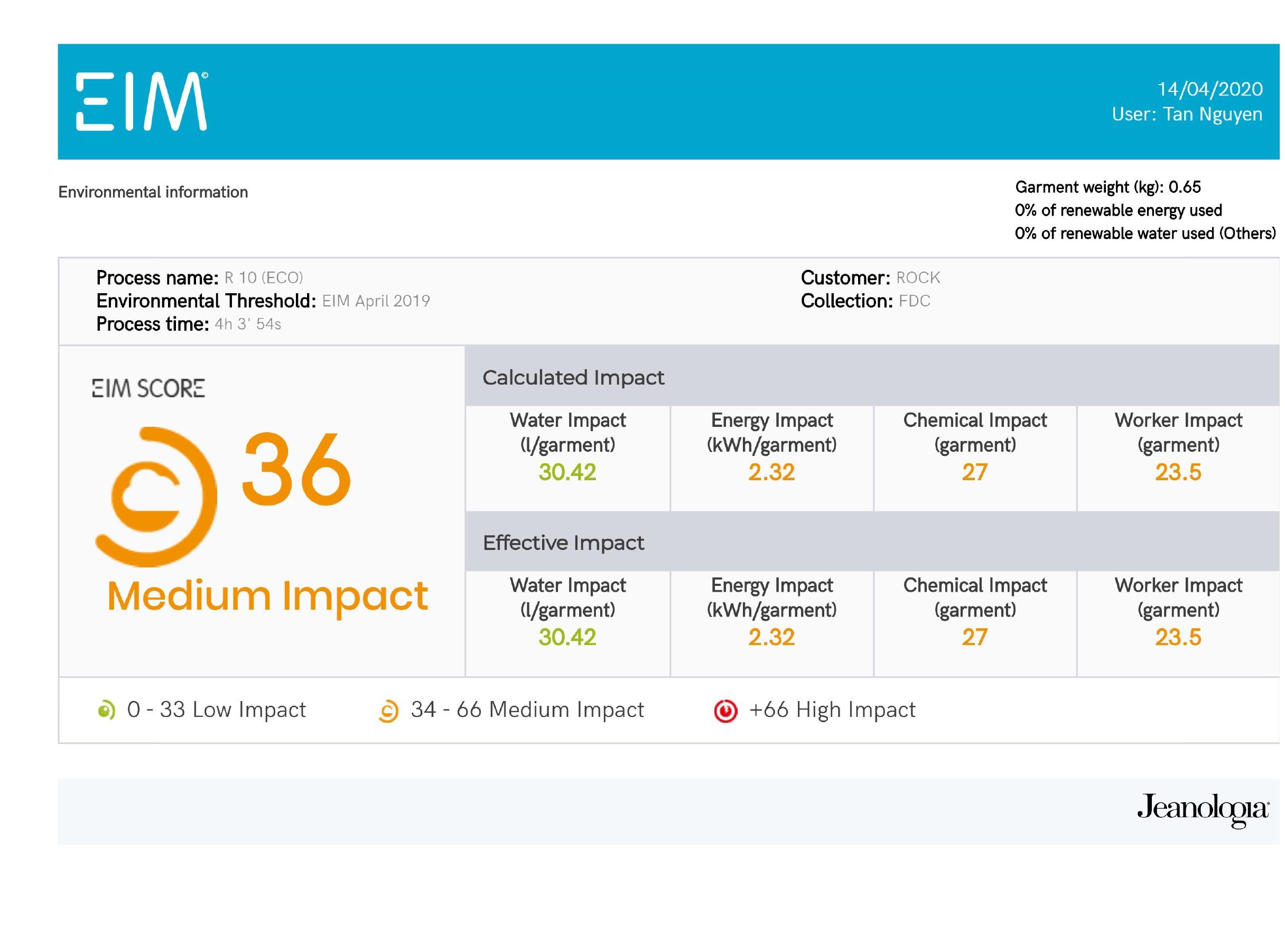Click the Calculated Water Impact (l/garment) label
The image size is (1285, 952).
click(567, 433)
